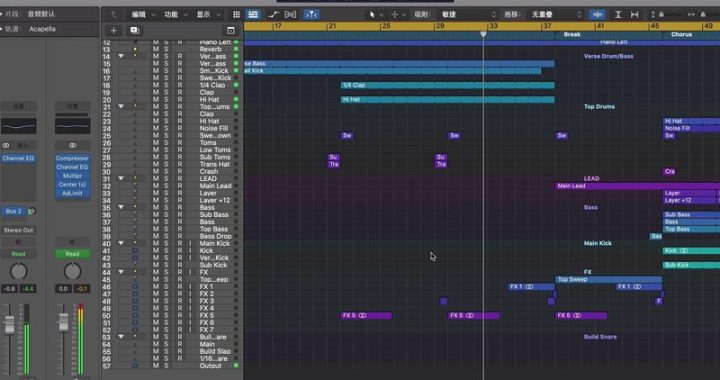This screenshot has width=720, height=380.
Task: Mute the Main Lead track
Action: pyautogui.click(x=156, y=186)
